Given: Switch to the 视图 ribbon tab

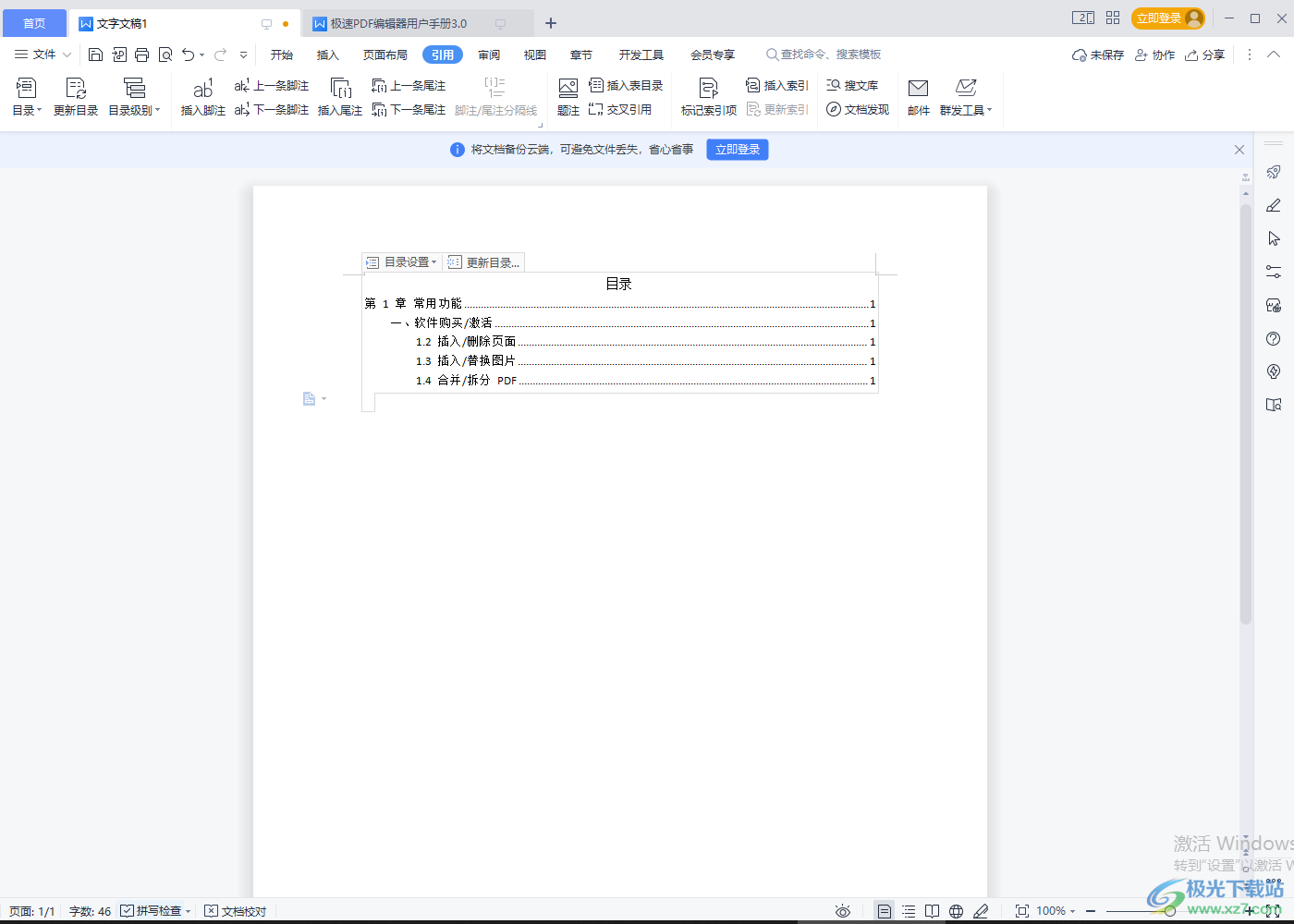Looking at the screenshot, I should click(x=535, y=55).
